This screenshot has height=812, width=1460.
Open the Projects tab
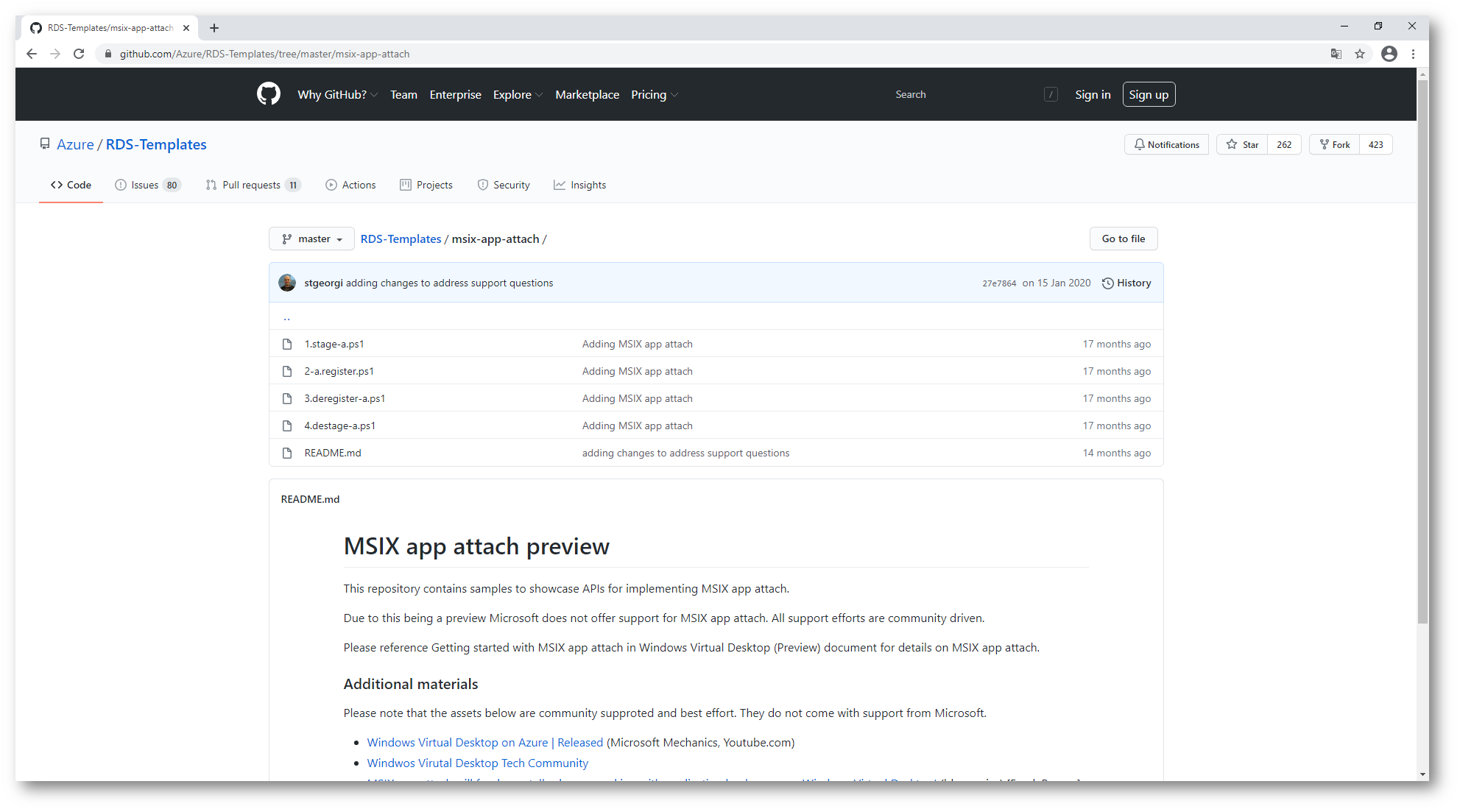click(426, 185)
